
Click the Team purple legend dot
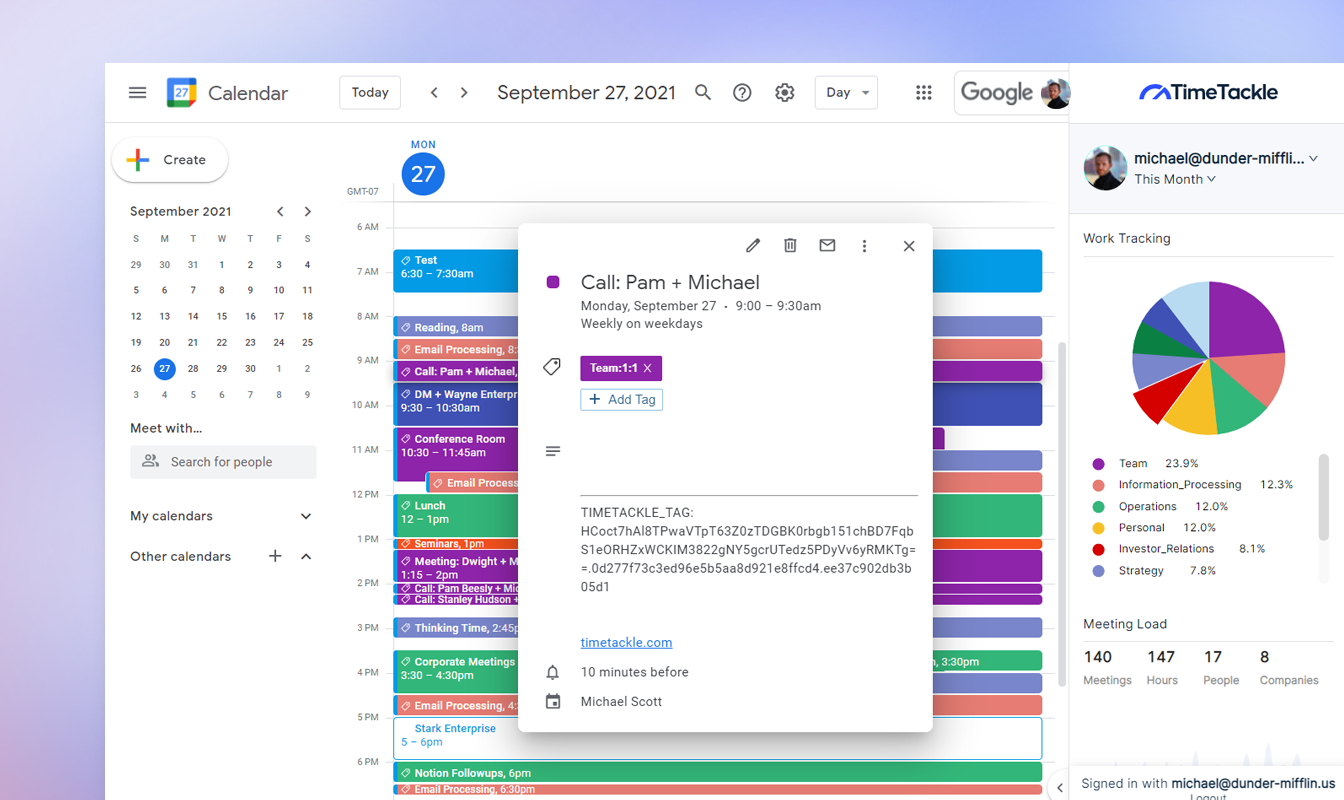point(1098,464)
